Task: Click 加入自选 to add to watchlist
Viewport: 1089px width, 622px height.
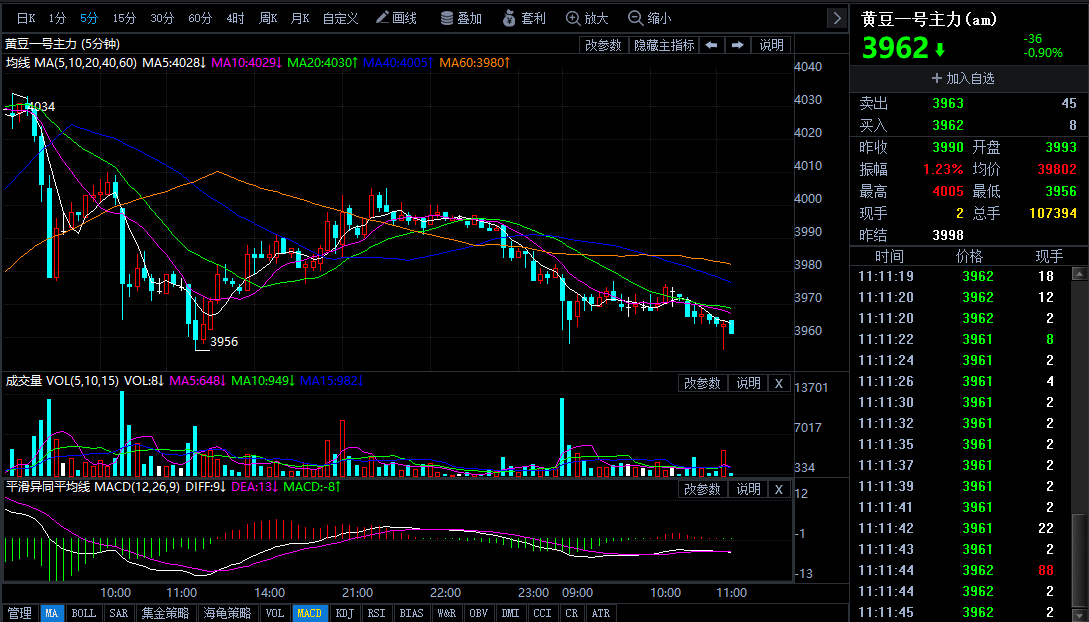Action: click(963, 77)
